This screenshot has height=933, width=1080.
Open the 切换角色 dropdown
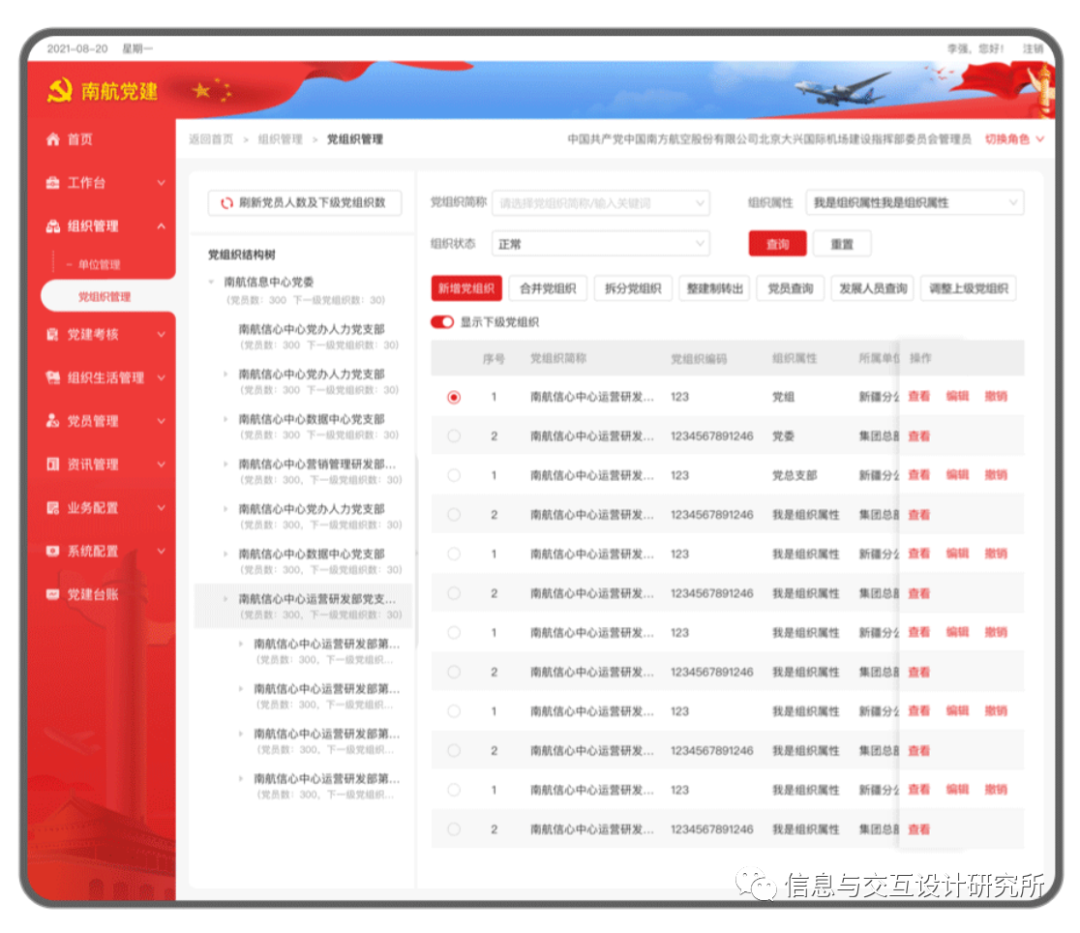[1014, 139]
